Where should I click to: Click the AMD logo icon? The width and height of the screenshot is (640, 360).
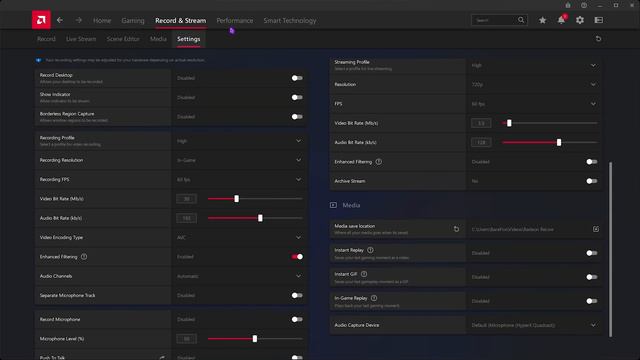[41, 20]
